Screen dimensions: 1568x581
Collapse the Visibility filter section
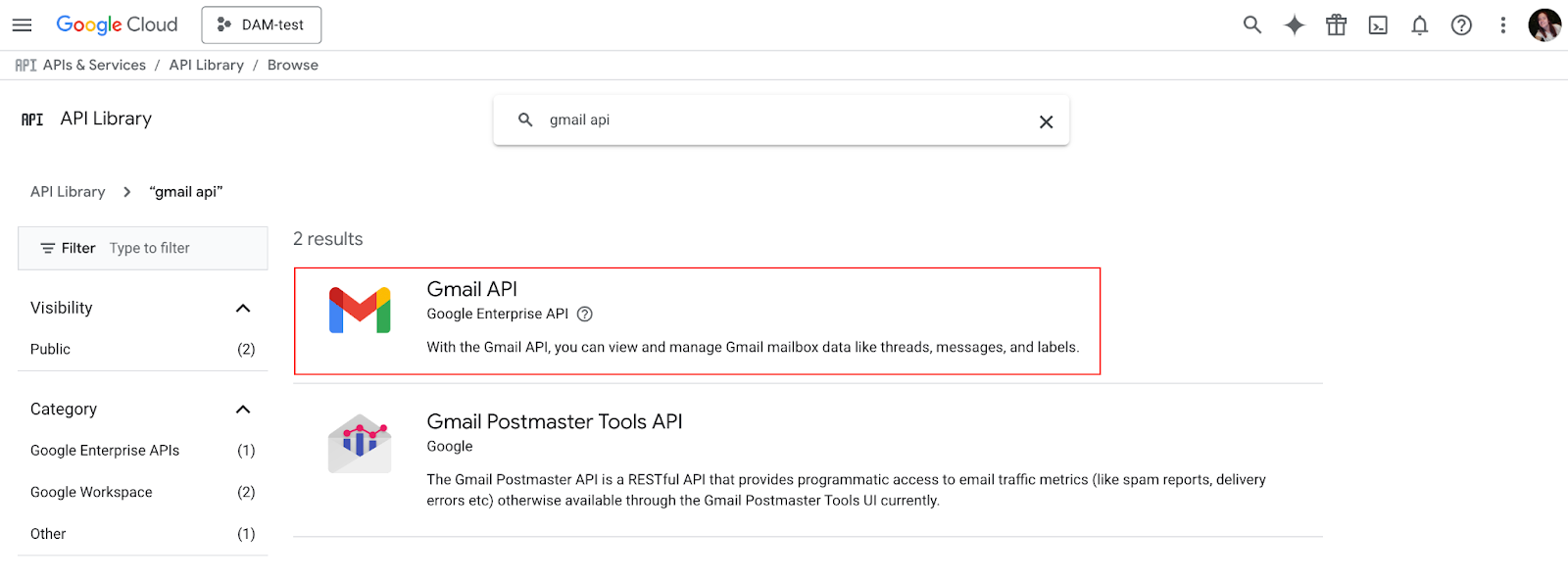pos(243,309)
